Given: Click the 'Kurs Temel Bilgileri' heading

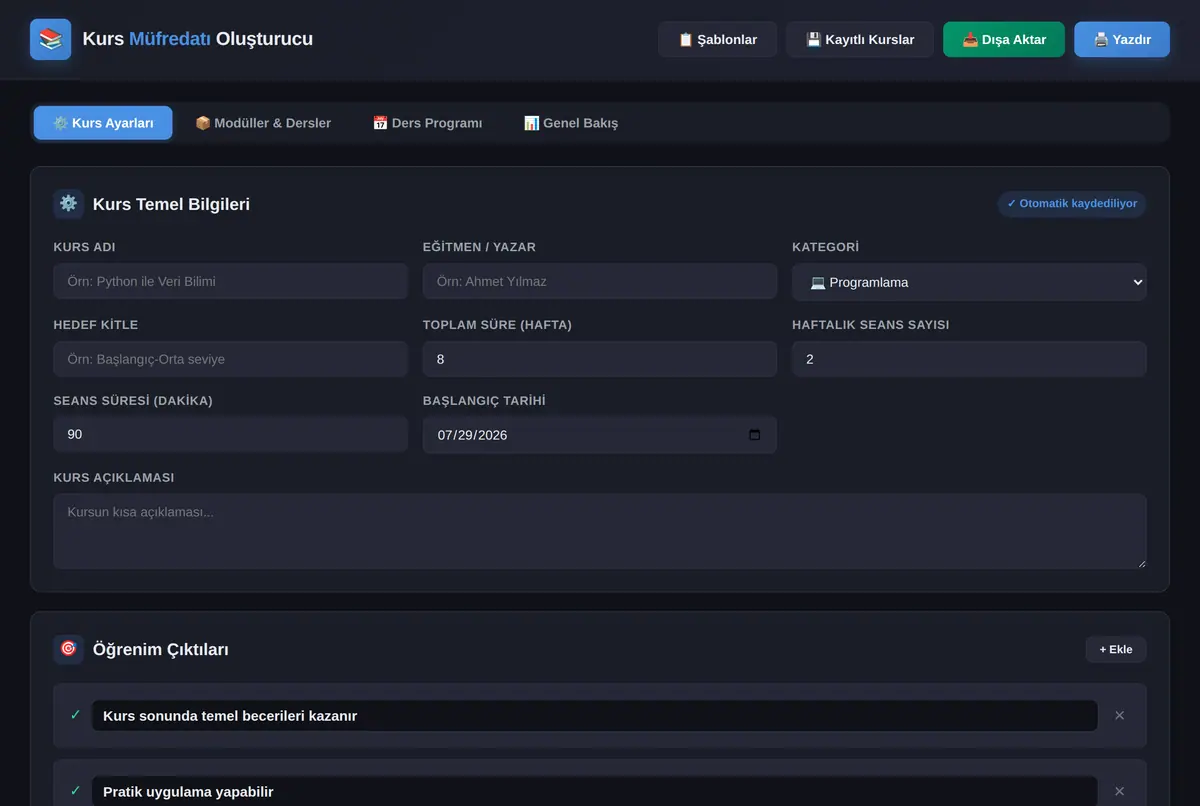Looking at the screenshot, I should point(171,204).
